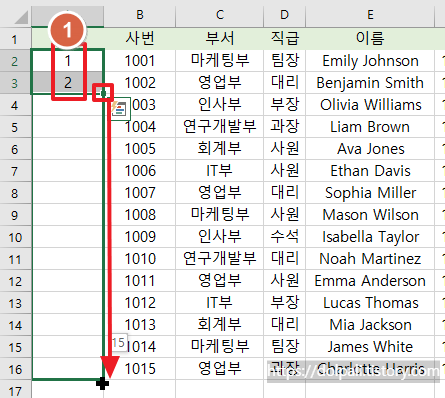Select row 5 header
445x398 pixels.
point(15,127)
